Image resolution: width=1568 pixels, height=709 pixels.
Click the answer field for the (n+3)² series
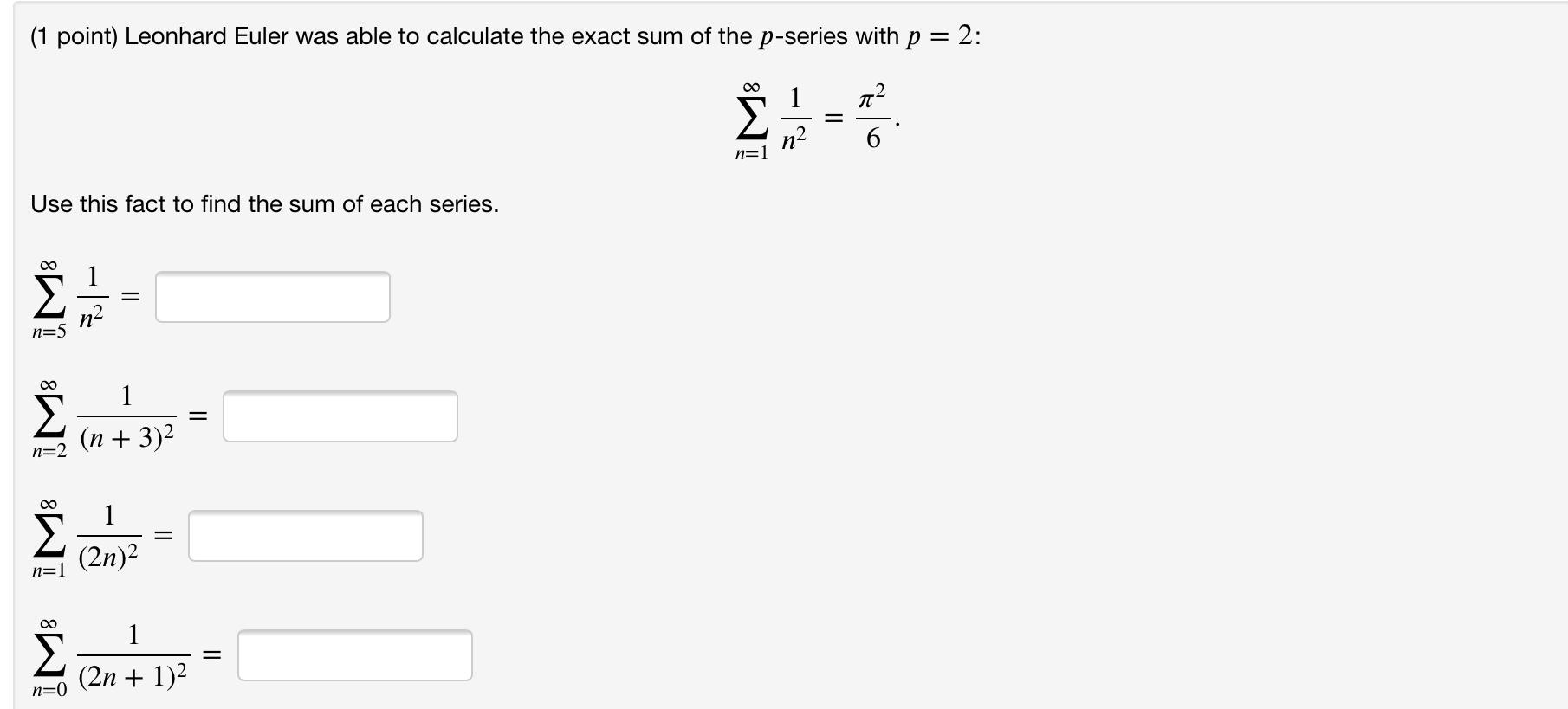tap(340, 417)
